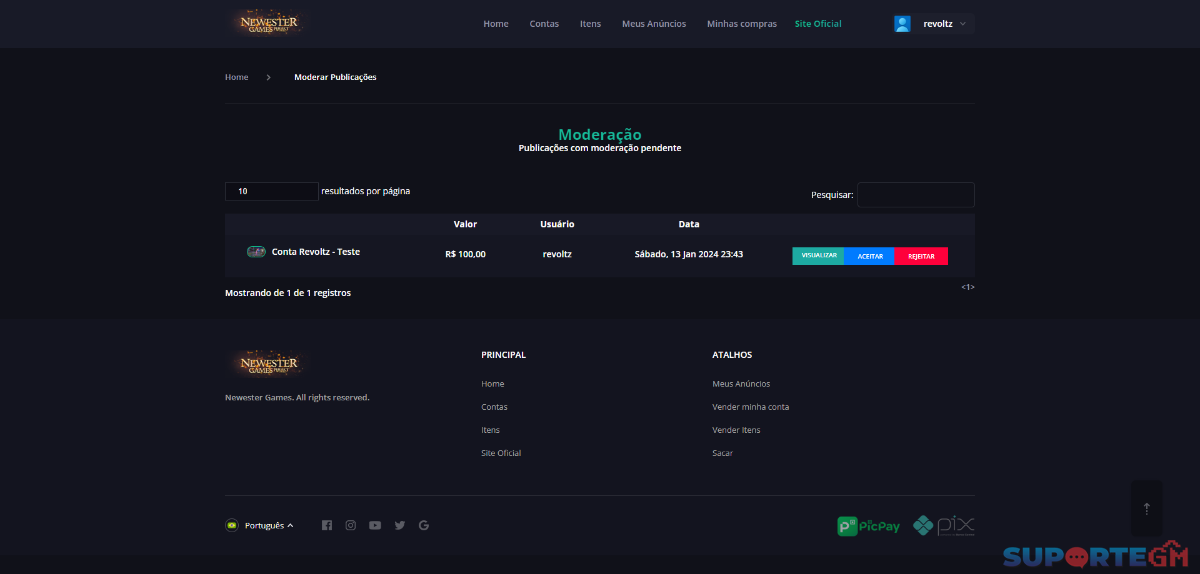Open footer Contas link
The width and height of the screenshot is (1200, 574).
[x=494, y=407]
